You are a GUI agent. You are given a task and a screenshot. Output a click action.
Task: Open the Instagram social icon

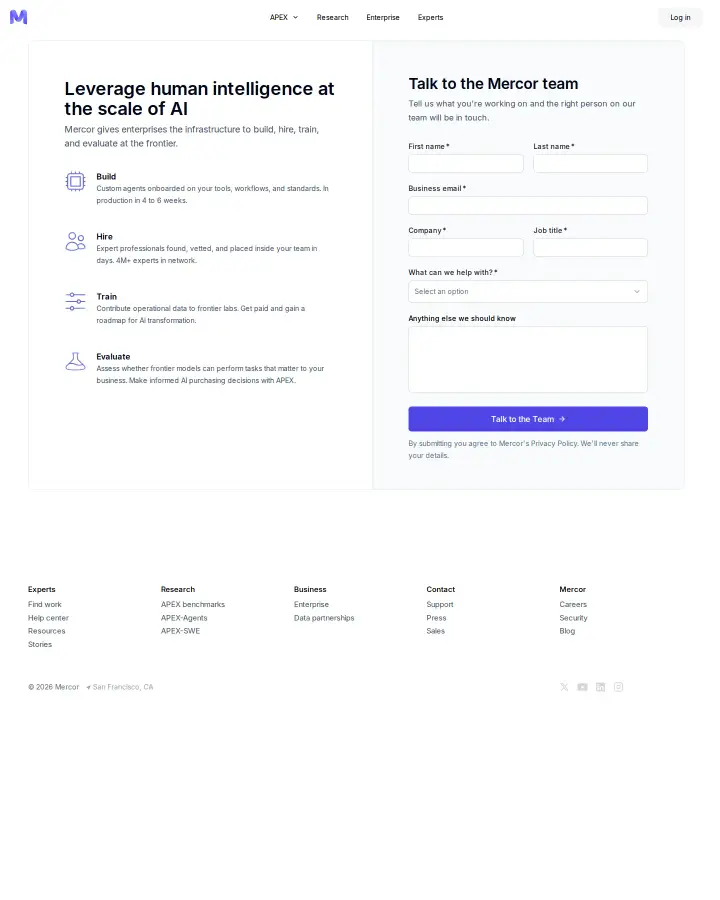618,687
